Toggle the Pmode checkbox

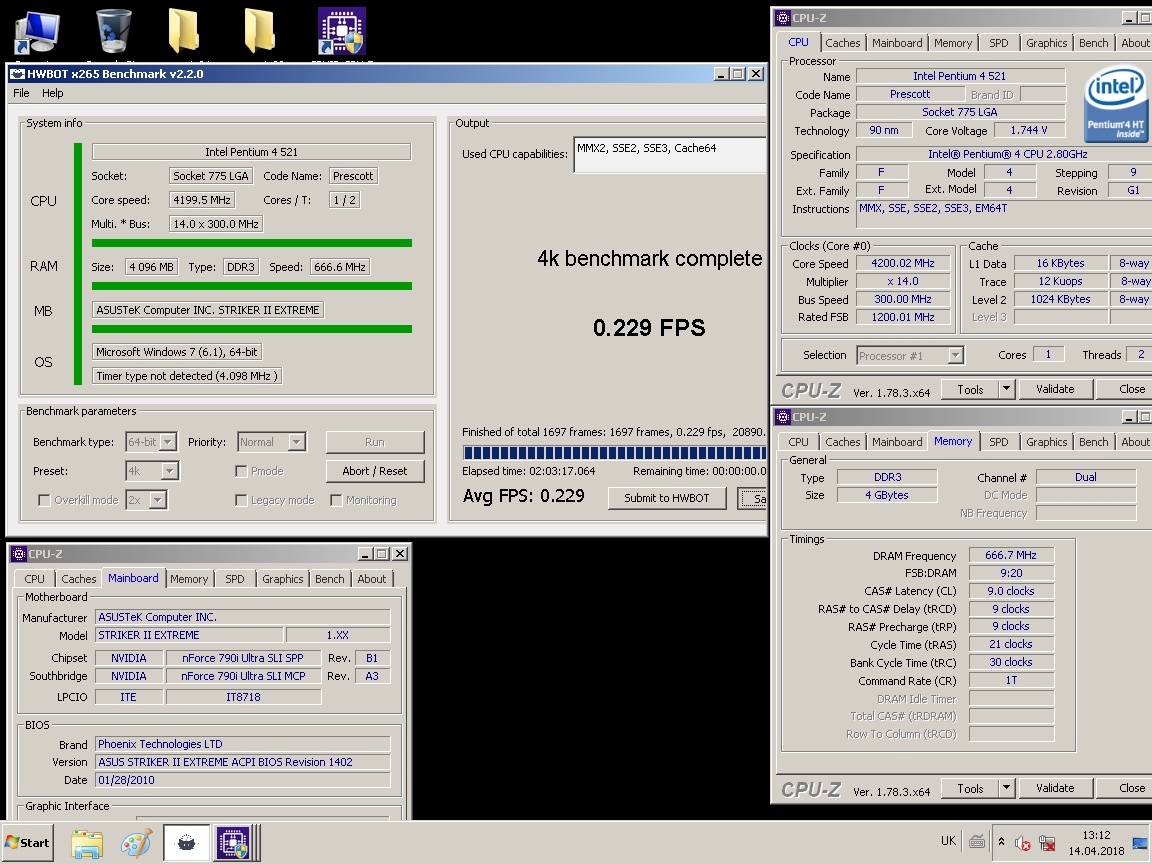tap(241, 471)
